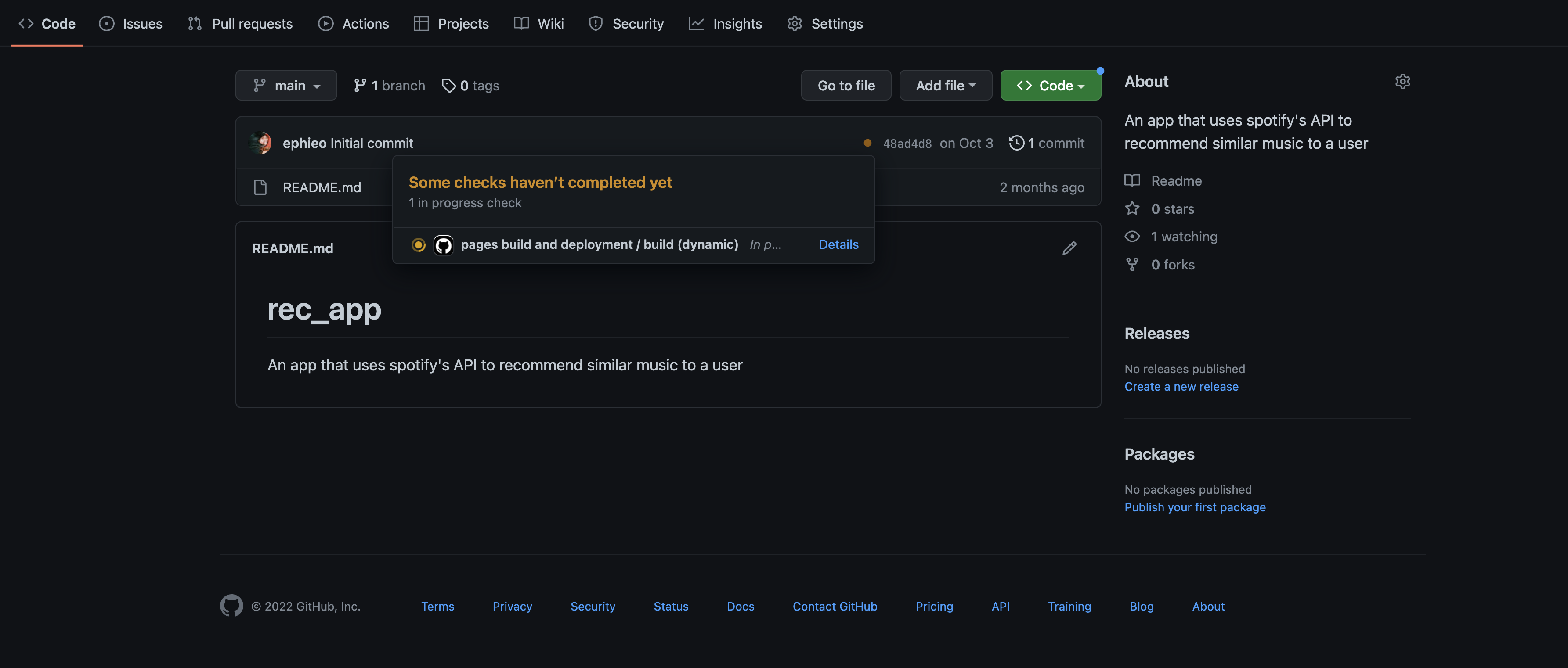Image resolution: width=1568 pixels, height=668 pixels.
Task: Open the Wiki tab
Action: [x=538, y=24]
